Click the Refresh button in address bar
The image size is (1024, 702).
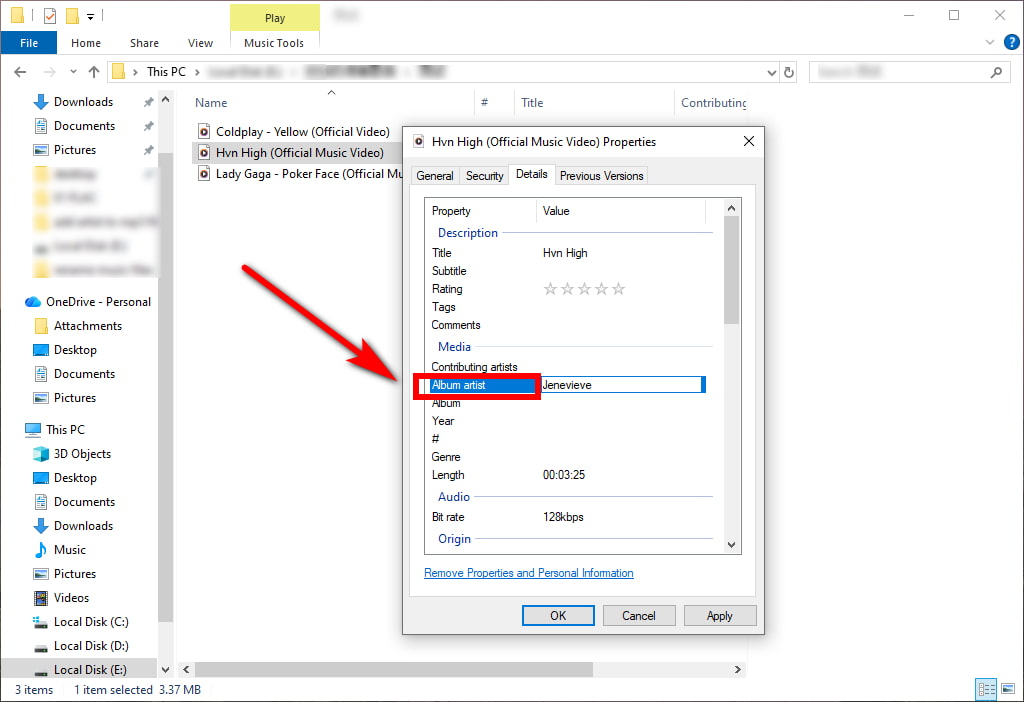789,72
